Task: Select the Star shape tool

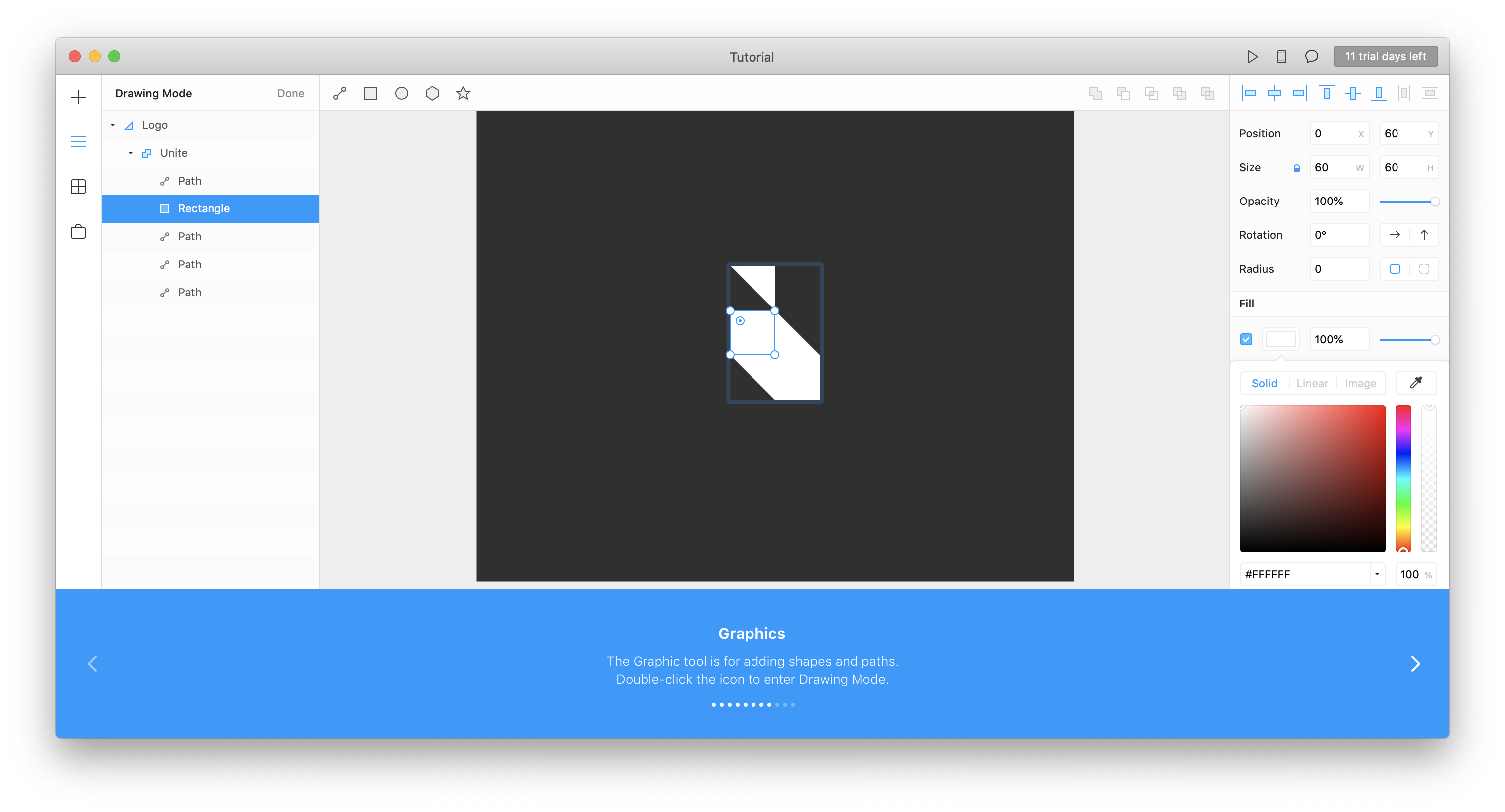Action: [x=463, y=93]
